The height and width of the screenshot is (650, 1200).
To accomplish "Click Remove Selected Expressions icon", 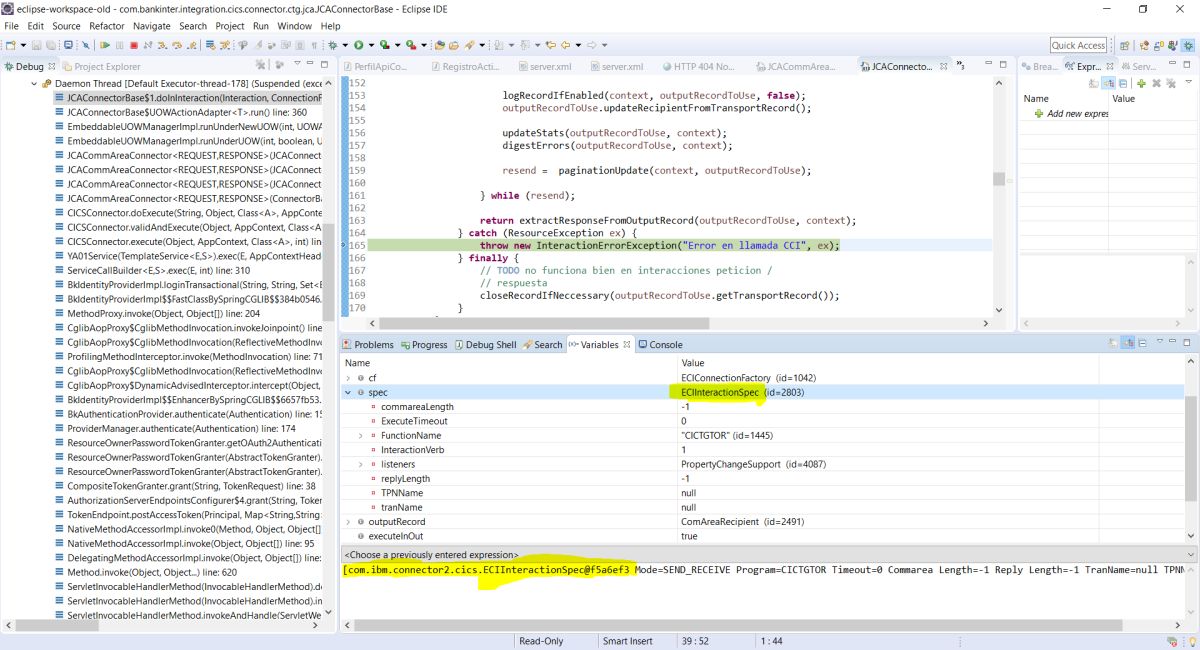I will [x=1156, y=83].
